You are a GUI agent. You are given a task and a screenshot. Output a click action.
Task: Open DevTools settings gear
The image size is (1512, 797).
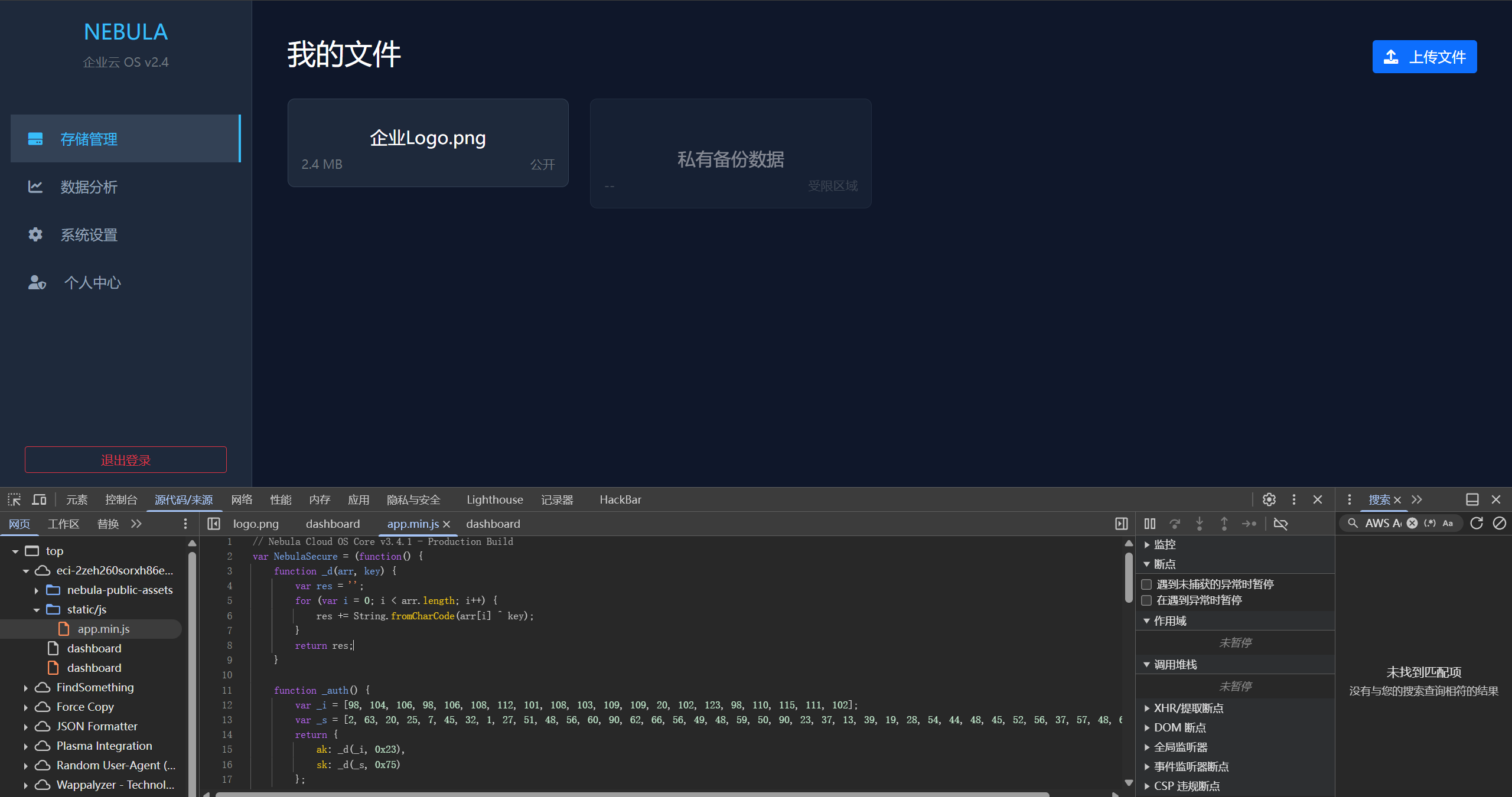pos(1269,499)
